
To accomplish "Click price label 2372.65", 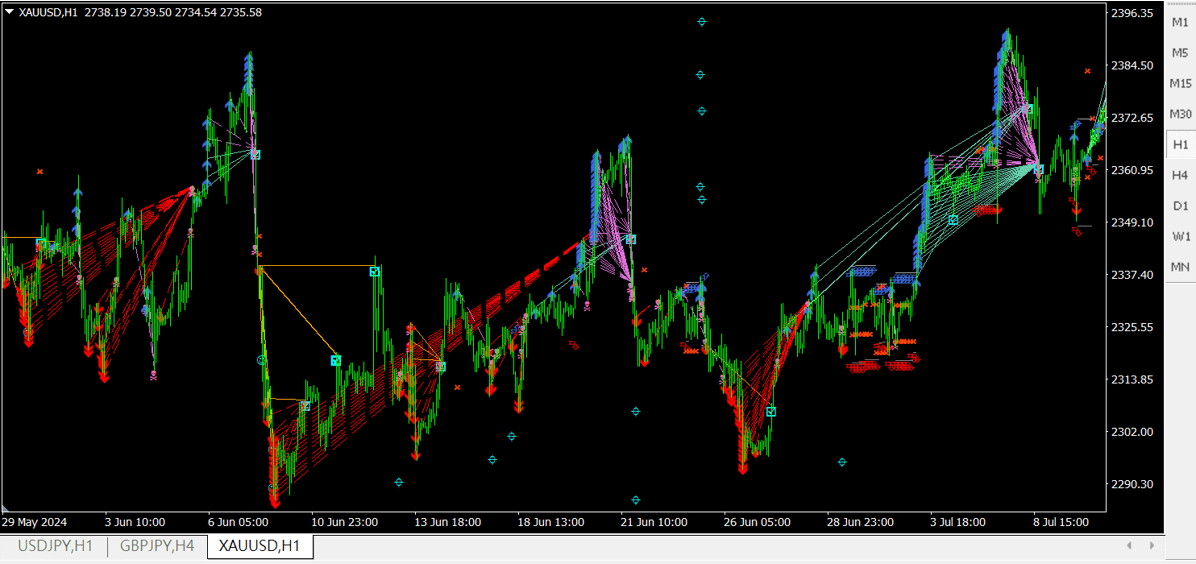I will click(1131, 118).
